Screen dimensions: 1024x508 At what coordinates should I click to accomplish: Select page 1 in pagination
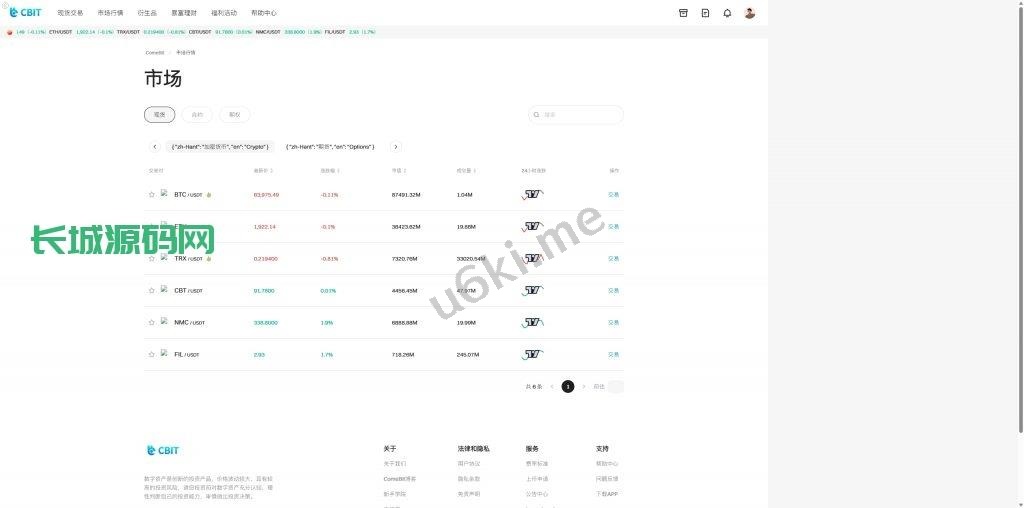pyautogui.click(x=568, y=386)
